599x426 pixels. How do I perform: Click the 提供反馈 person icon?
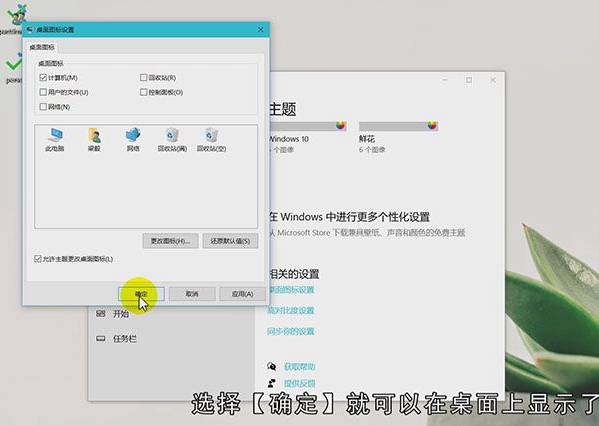(x=272, y=383)
